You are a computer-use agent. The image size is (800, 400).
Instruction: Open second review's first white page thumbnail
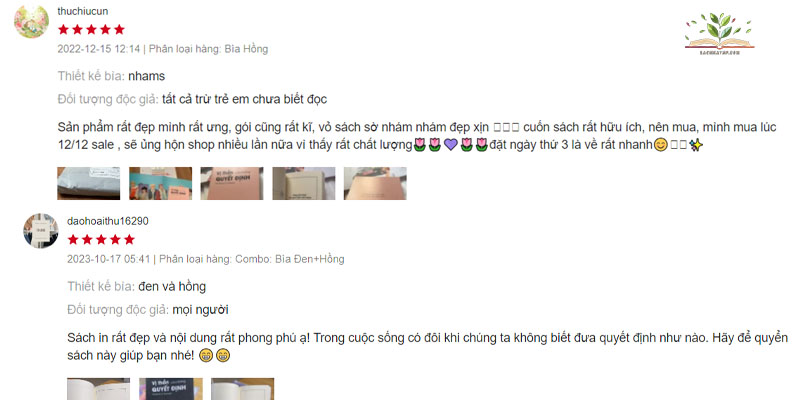(98, 389)
